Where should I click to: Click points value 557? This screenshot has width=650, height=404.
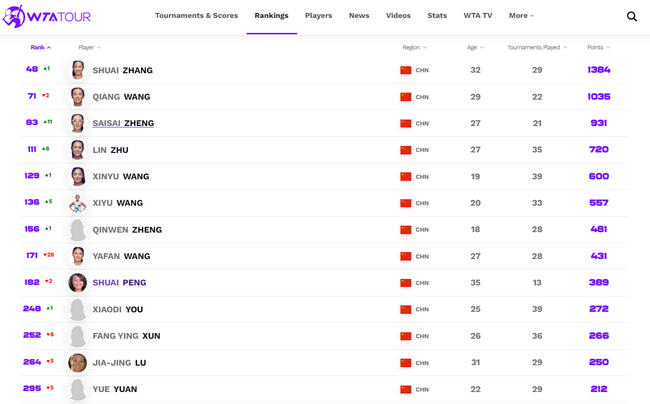coord(599,203)
